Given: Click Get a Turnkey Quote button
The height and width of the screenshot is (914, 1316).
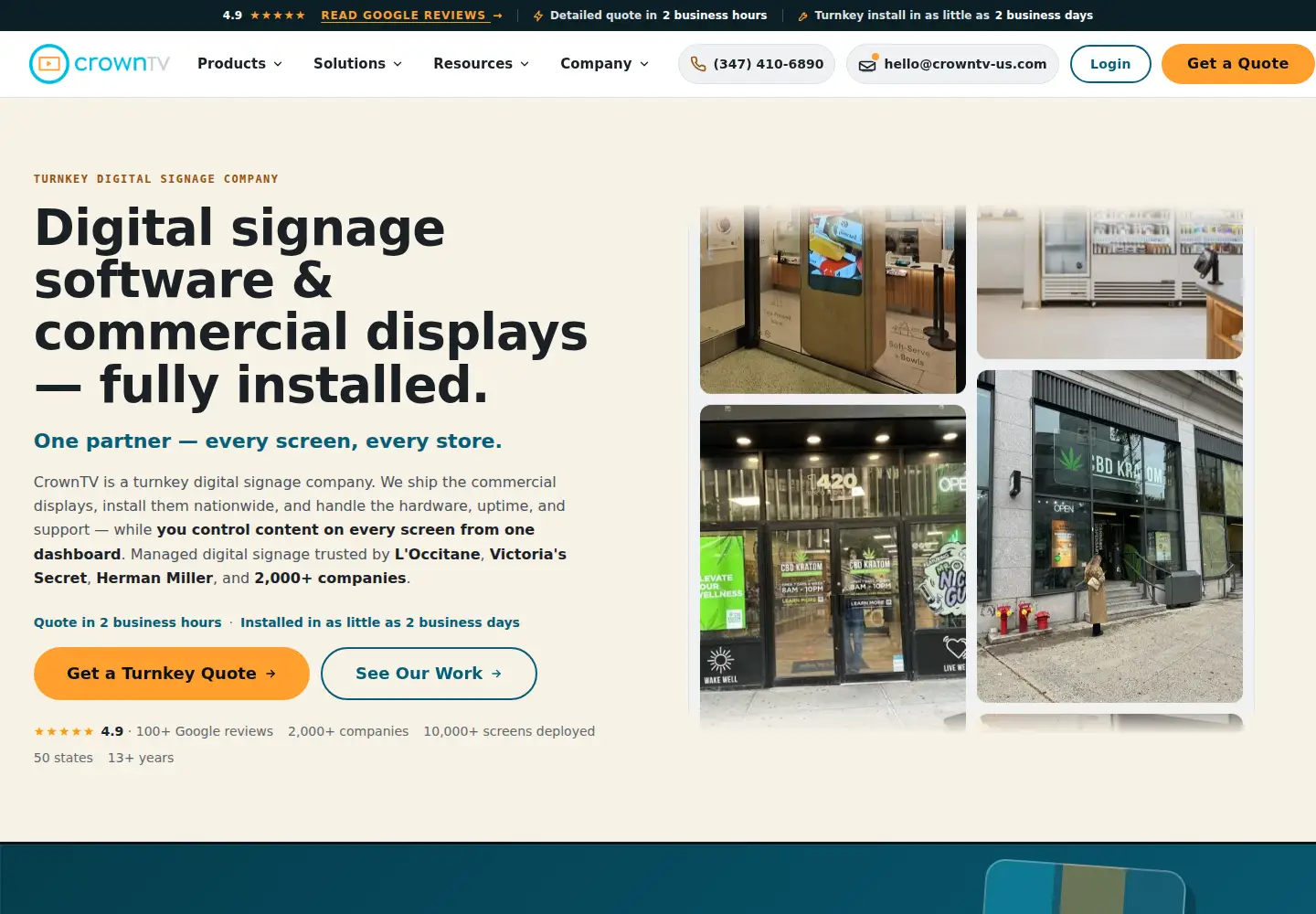Looking at the screenshot, I should click(172, 674).
